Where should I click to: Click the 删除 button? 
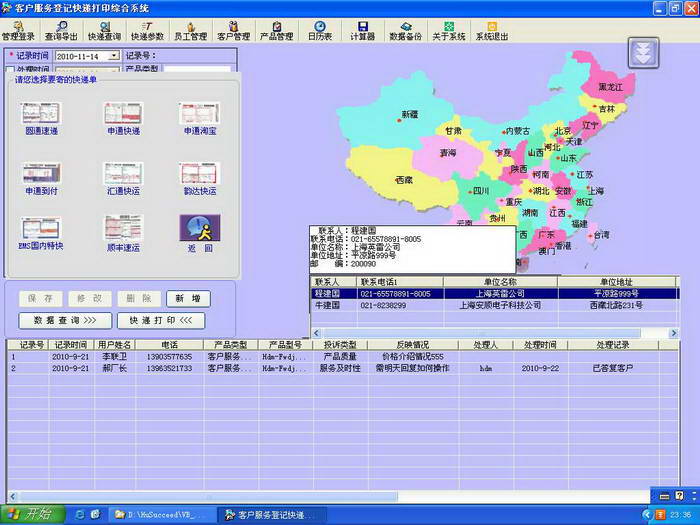[139, 299]
